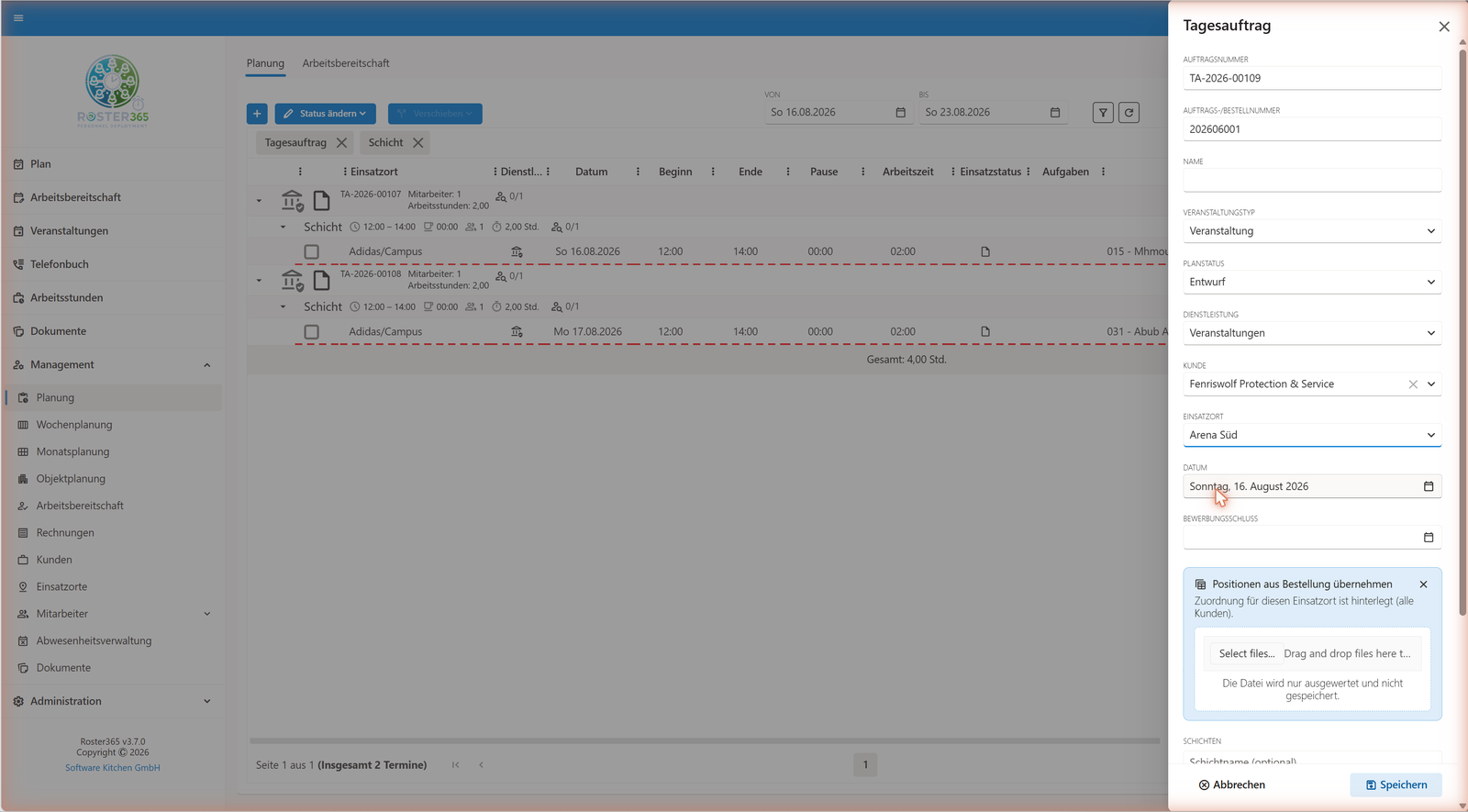
Task: Select checkbox for Mo 17.08.2026 Adidas/Campus row
Action: 312,332
